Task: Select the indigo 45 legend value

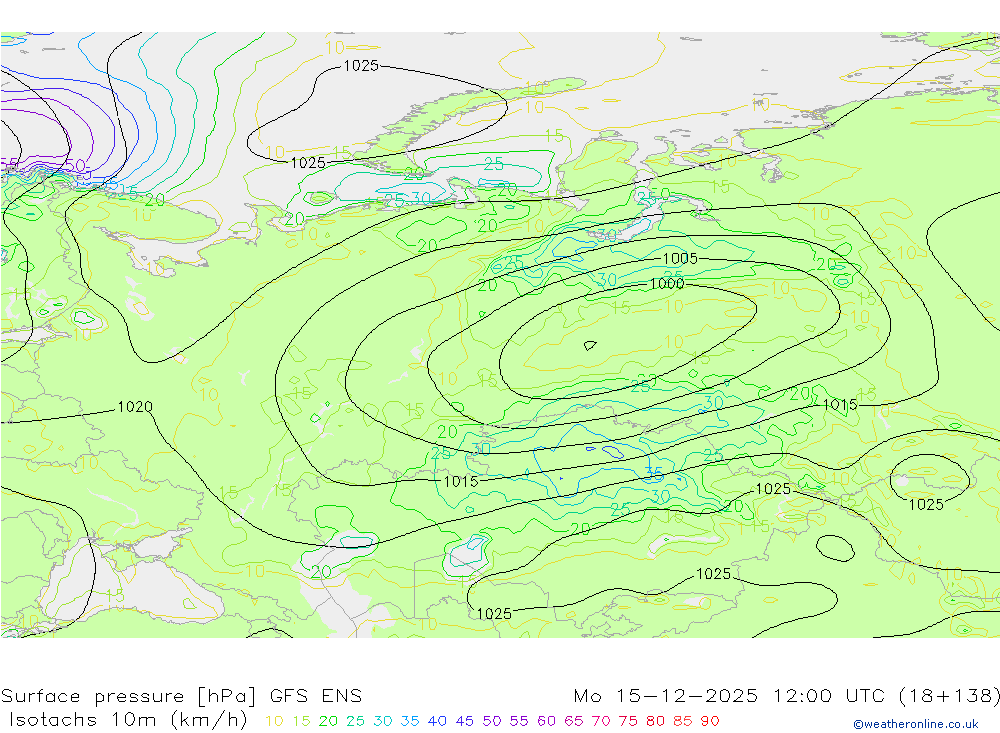Action: 464,722
